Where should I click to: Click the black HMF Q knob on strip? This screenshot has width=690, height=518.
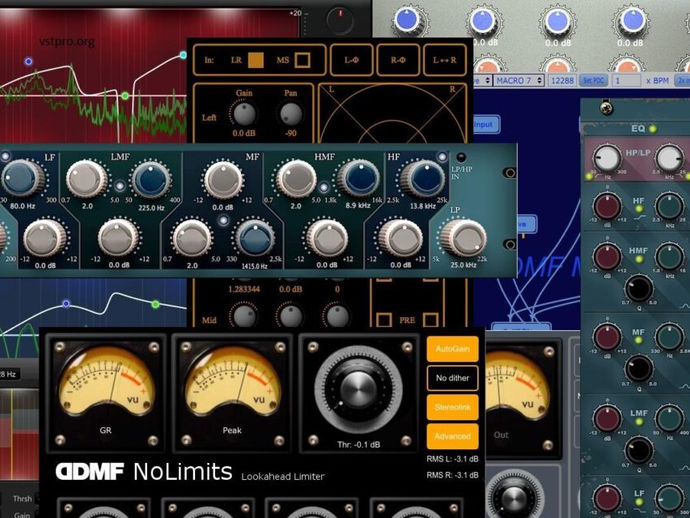point(639,289)
